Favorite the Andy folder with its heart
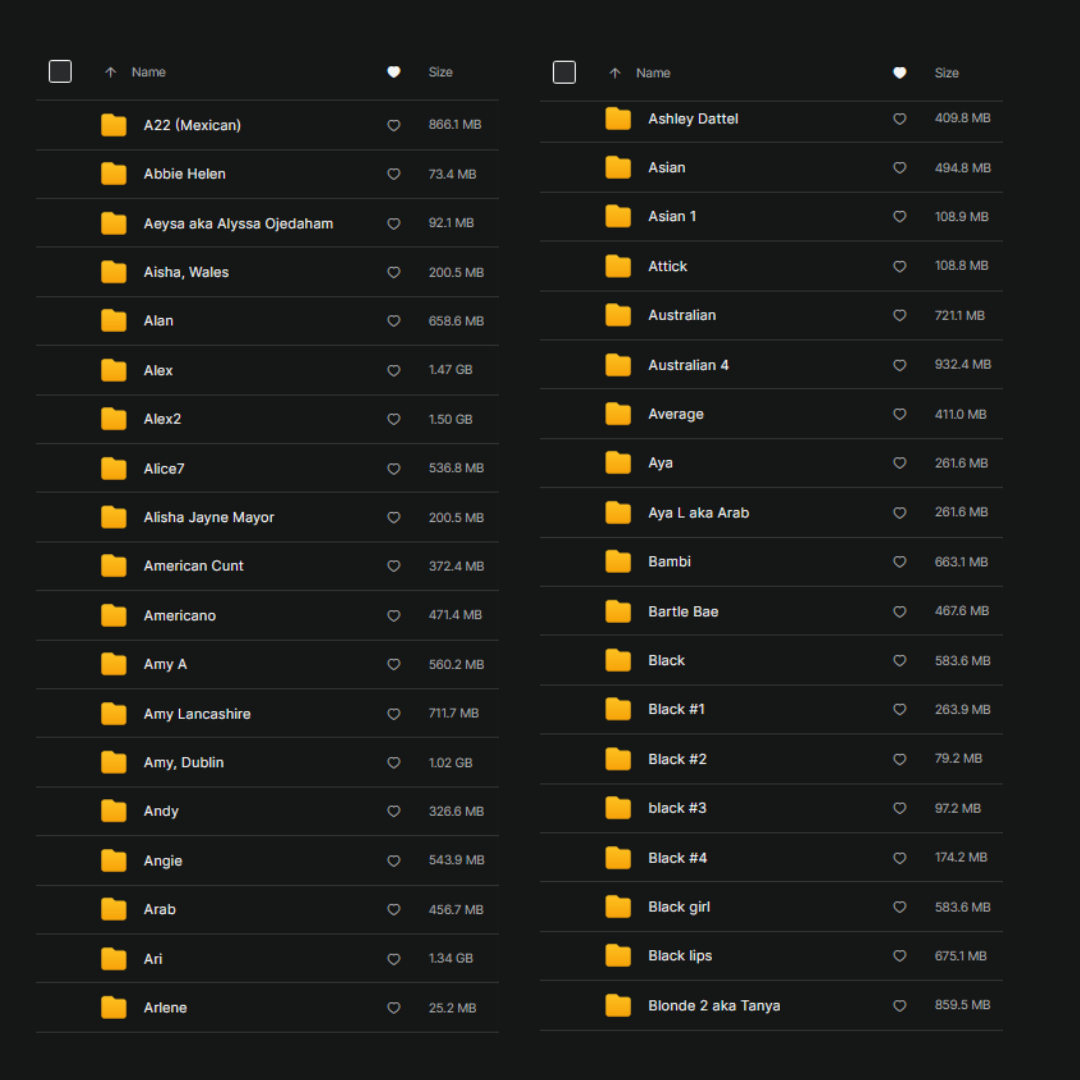This screenshot has width=1080, height=1080. pos(393,811)
